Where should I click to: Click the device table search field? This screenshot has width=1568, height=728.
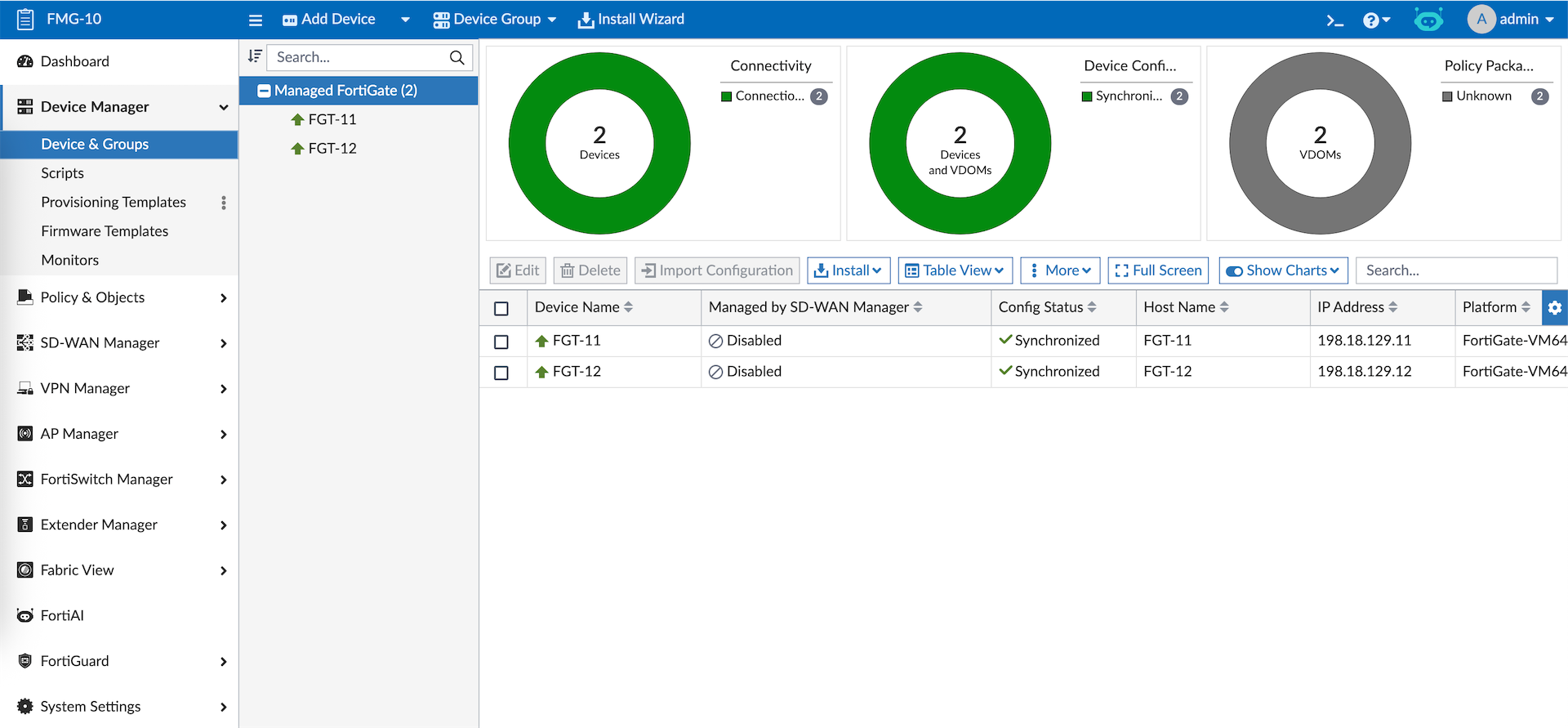point(1455,270)
